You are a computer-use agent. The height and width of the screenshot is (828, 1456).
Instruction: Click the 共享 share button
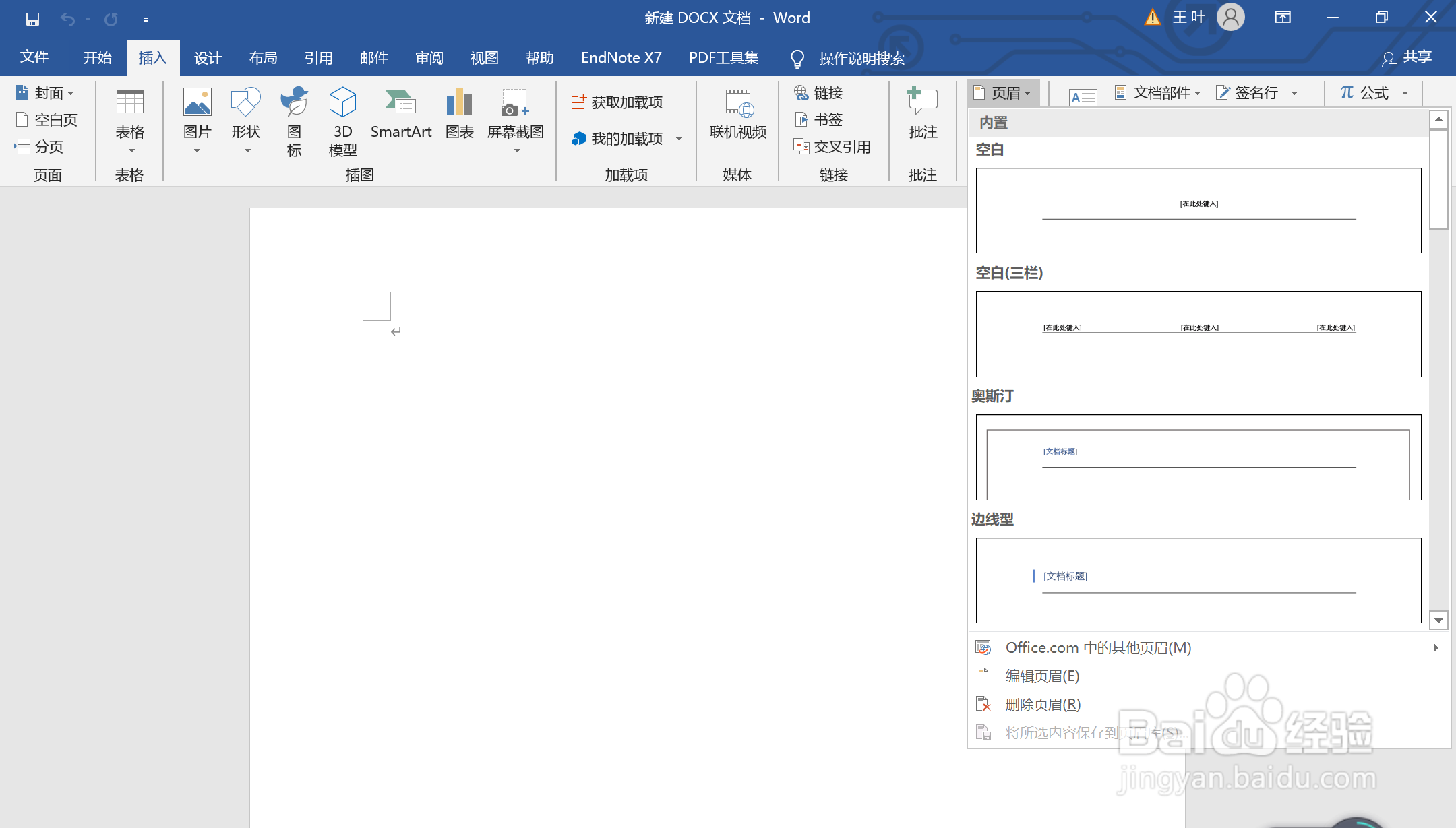[x=1407, y=58]
